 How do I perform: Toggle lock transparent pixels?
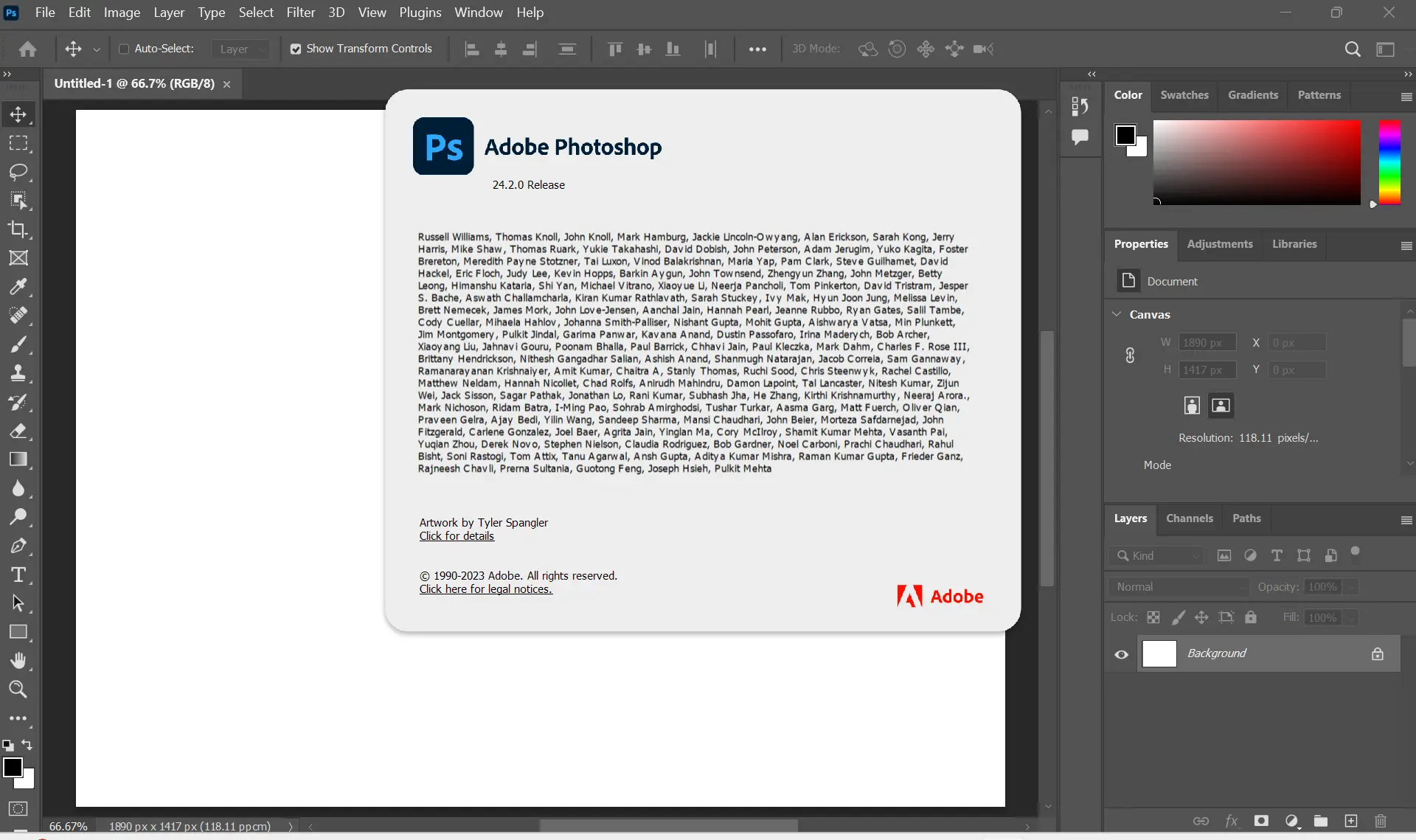click(x=1153, y=617)
